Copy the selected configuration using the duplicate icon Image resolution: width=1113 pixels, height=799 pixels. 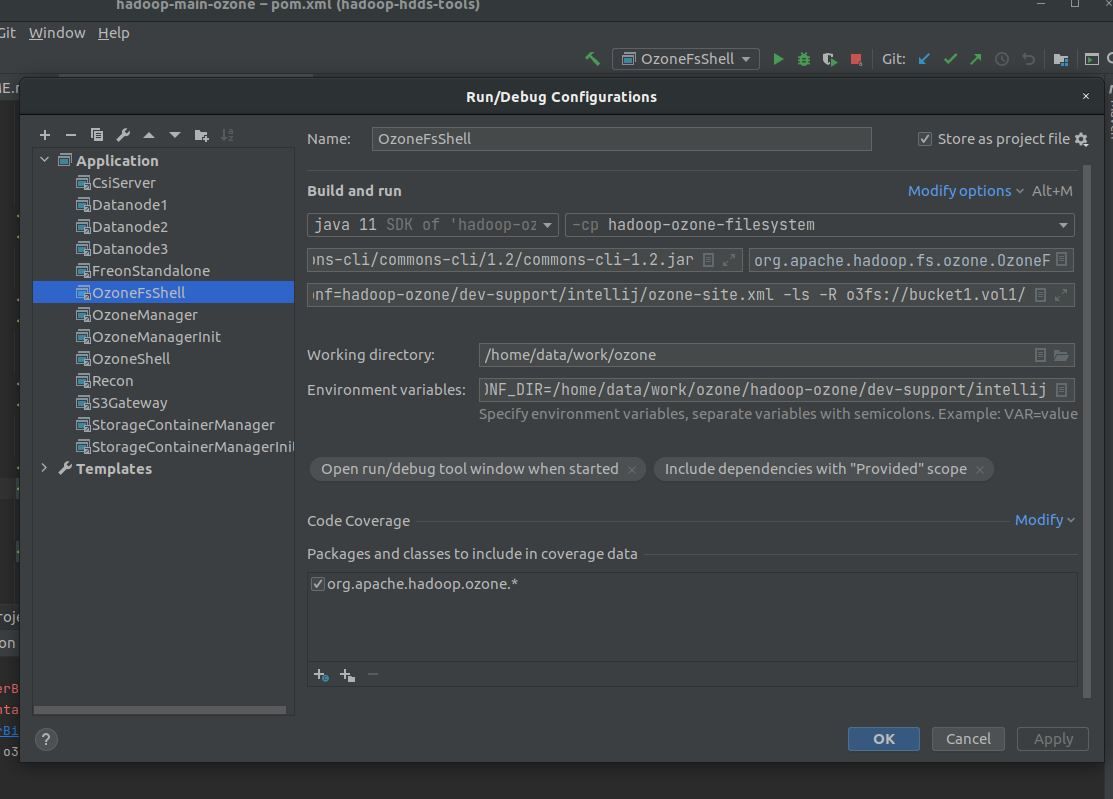pos(96,134)
